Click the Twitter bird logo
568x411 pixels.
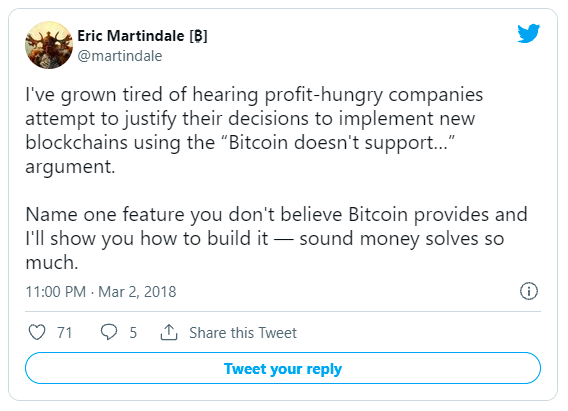(528, 33)
